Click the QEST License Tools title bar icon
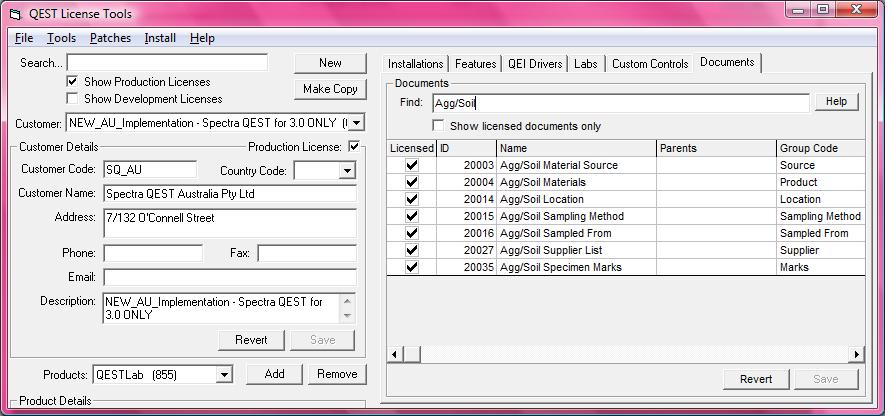 tap(13, 14)
